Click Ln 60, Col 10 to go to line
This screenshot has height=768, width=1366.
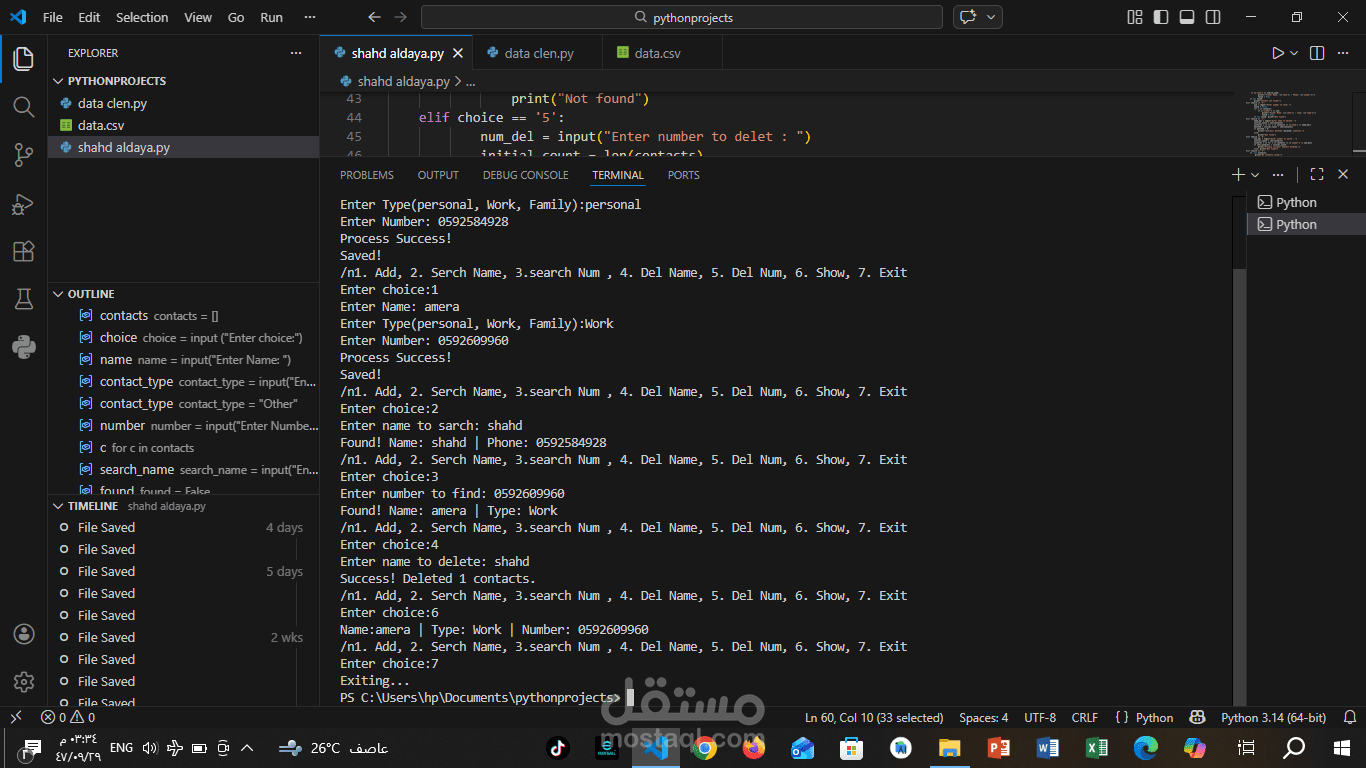pos(876,718)
